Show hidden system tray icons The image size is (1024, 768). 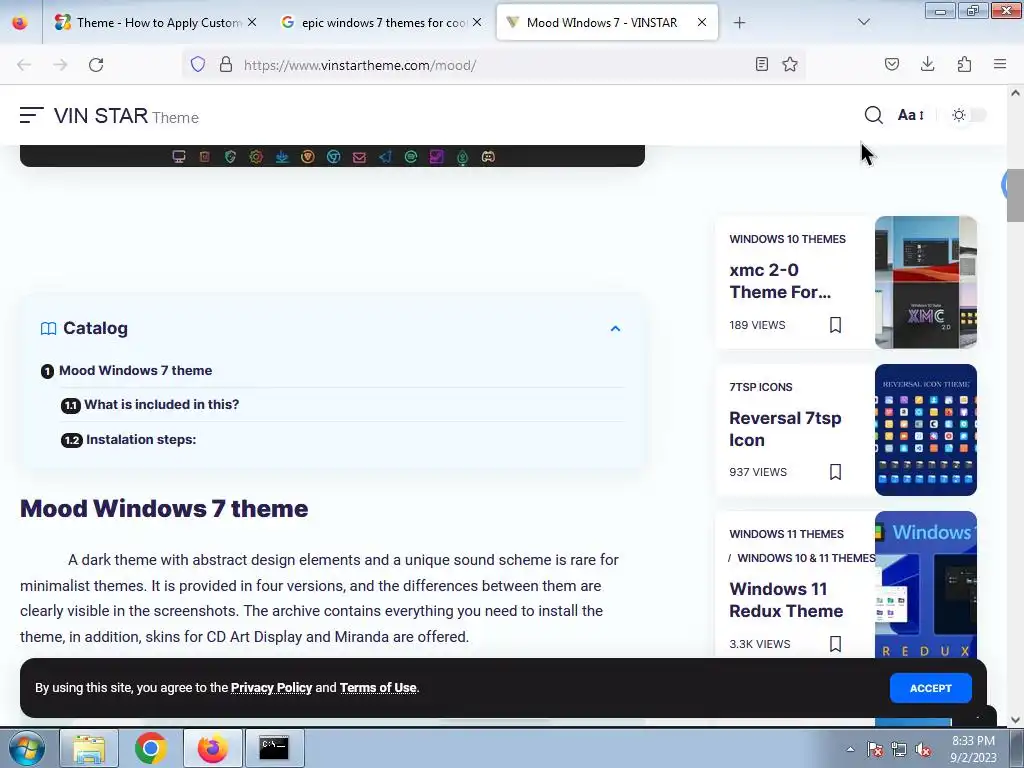coord(850,749)
